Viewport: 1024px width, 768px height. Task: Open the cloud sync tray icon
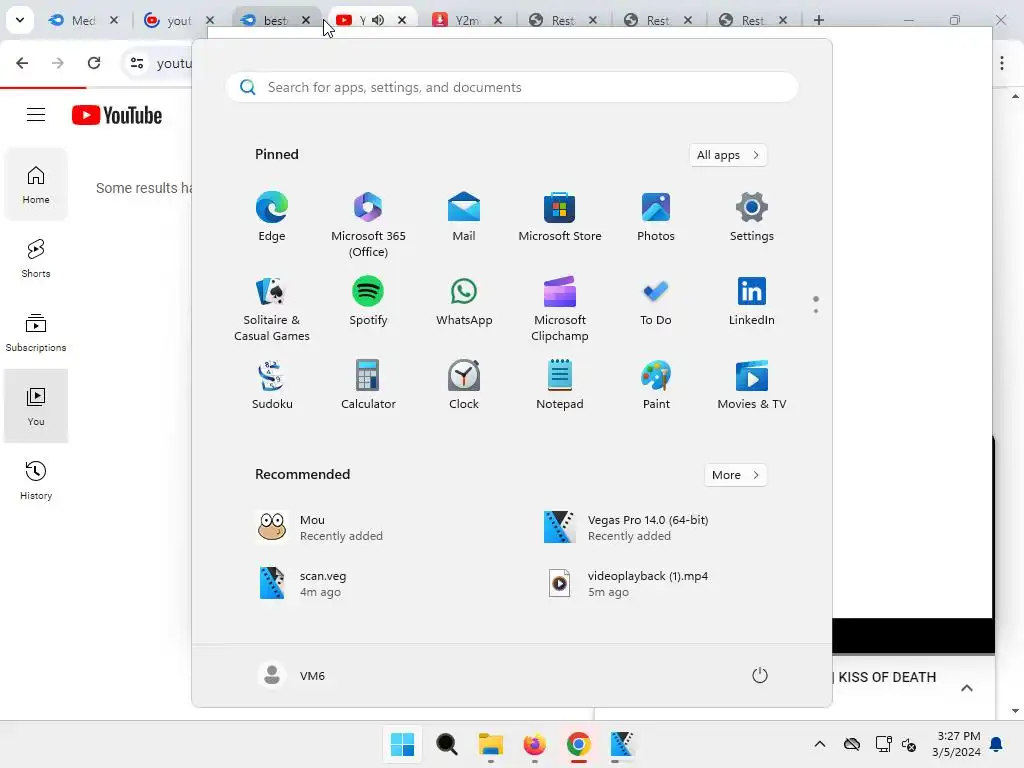852,744
